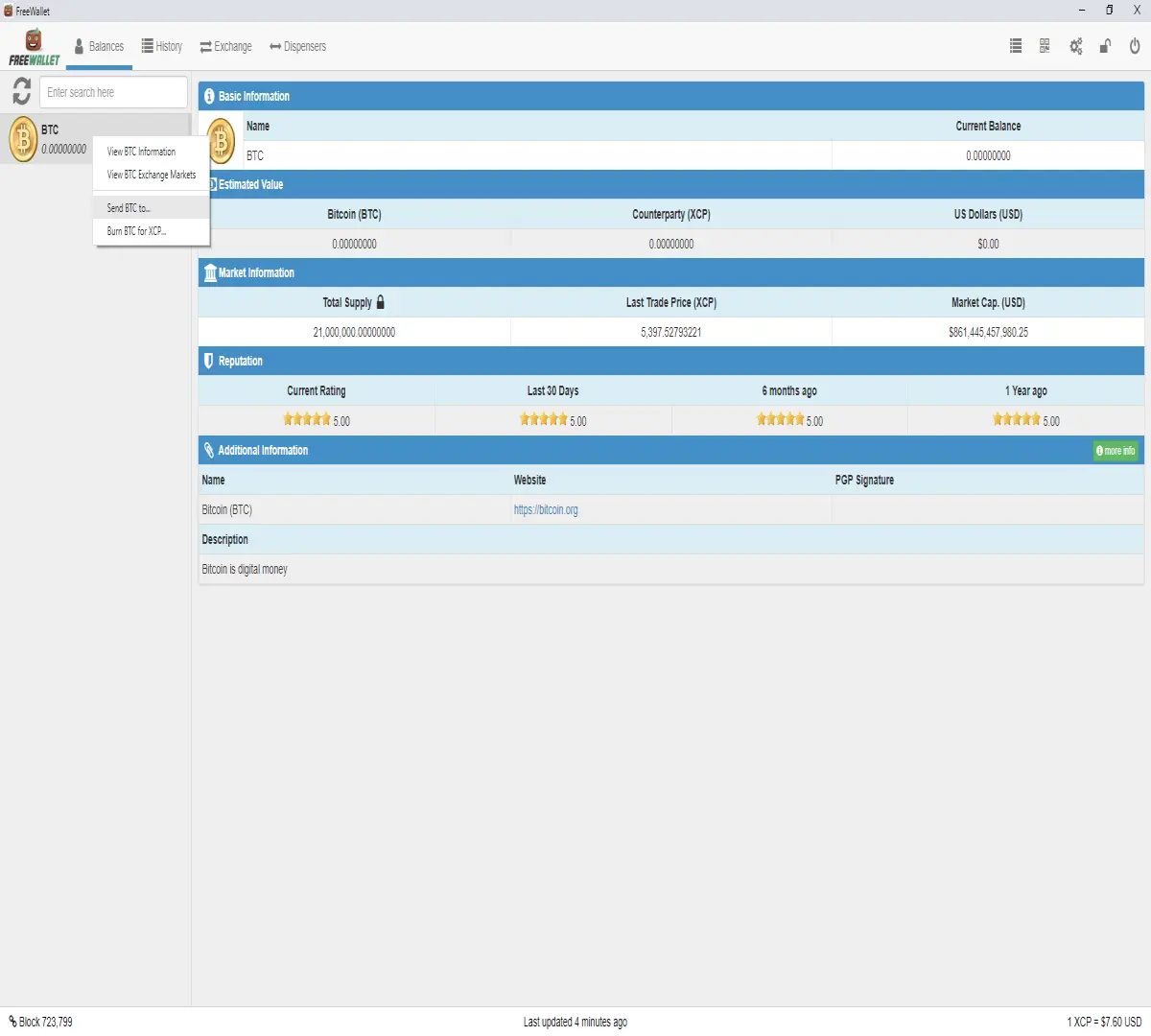The width and height of the screenshot is (1151, 1036).
Task: Maximize the FreeWallet window
Action: click(1110, 11)
